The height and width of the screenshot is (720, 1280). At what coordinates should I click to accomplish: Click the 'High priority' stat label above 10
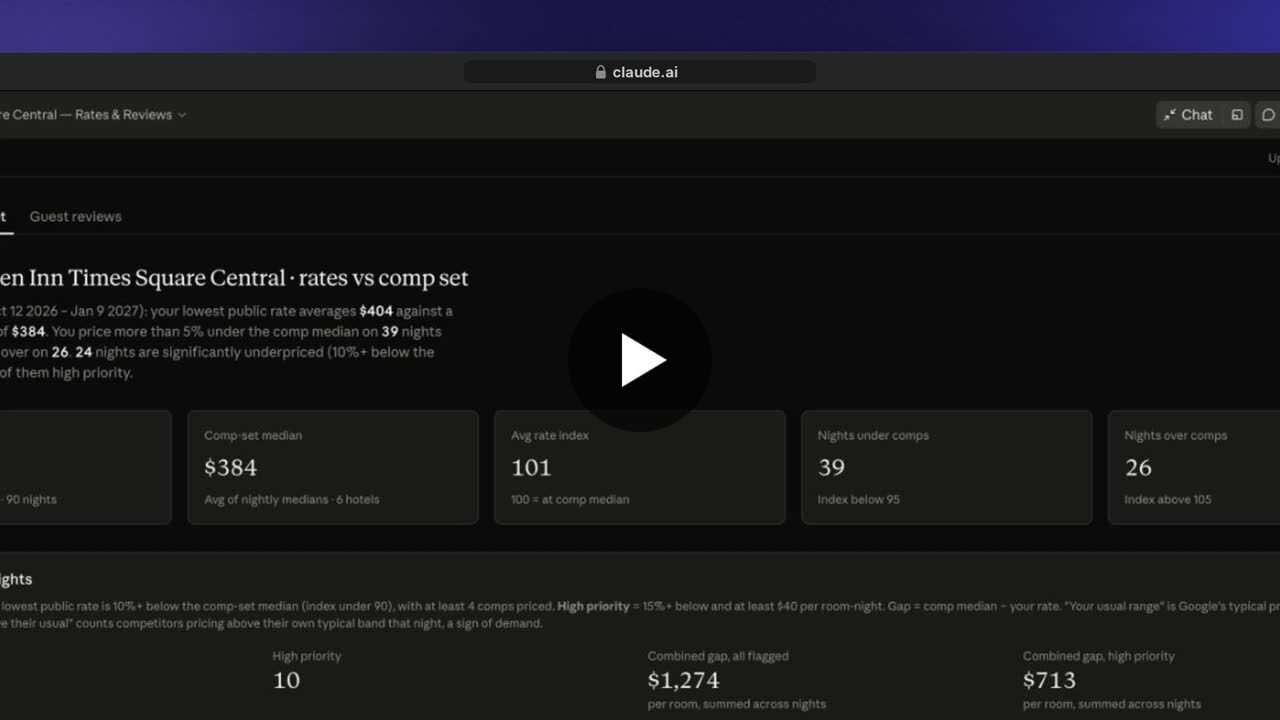click(x=307, y=656)
